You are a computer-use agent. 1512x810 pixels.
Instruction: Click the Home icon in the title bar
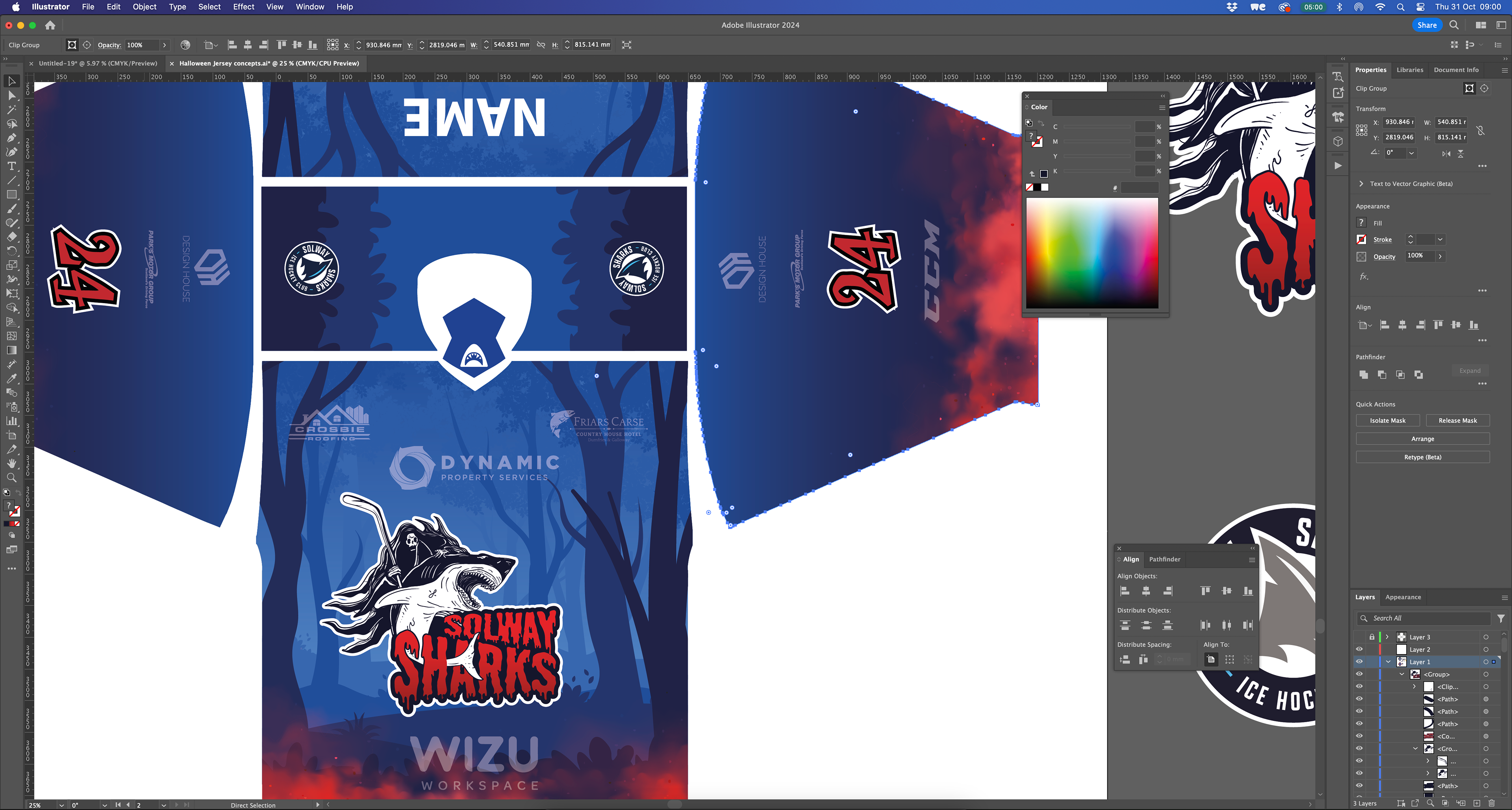click(50, 25)
